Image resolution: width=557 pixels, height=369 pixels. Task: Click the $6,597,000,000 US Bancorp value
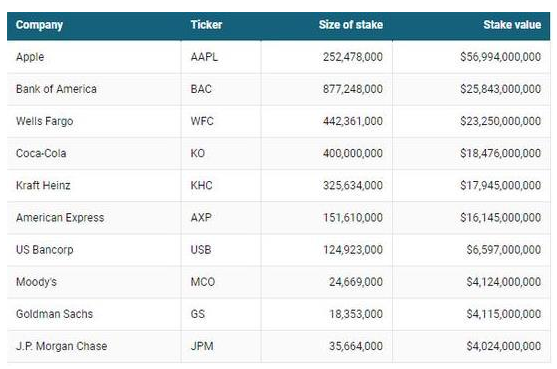504,250
